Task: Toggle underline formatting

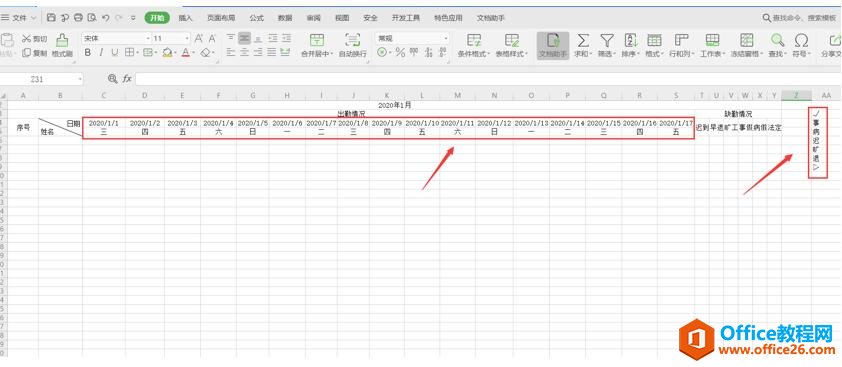Action: click(x=114, y=53)
